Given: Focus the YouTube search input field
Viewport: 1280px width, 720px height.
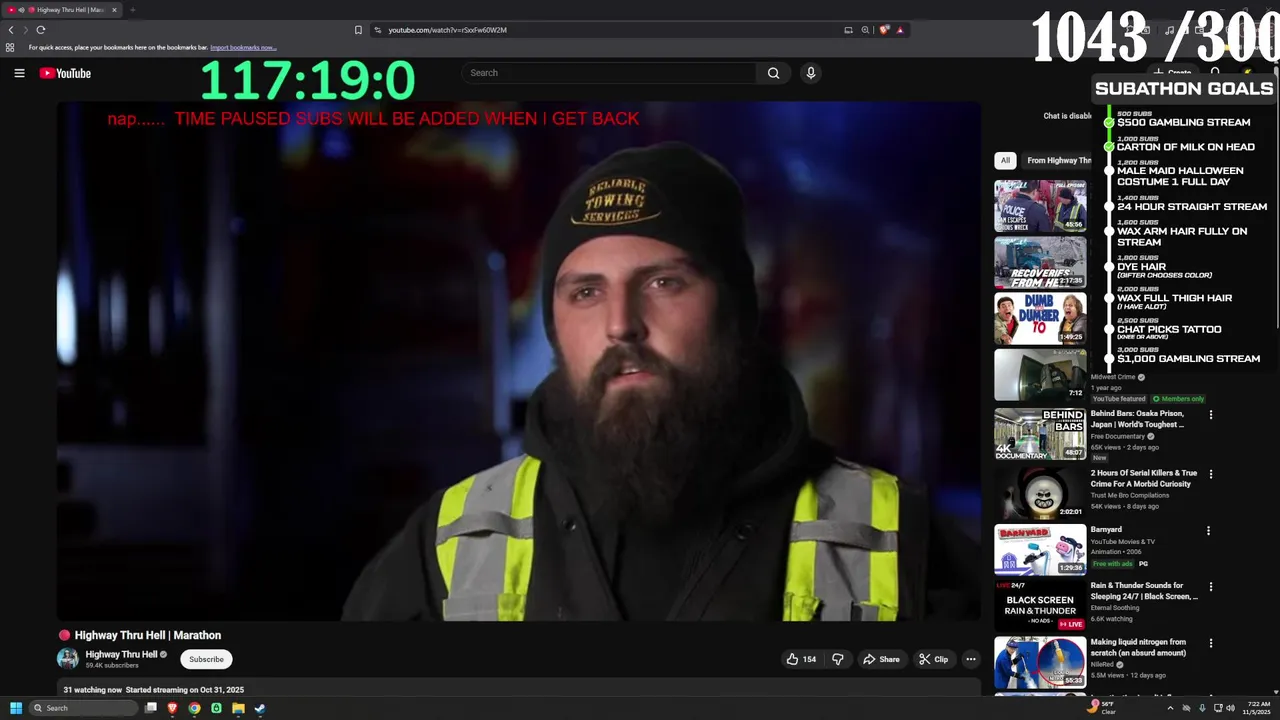Looking at the screenshot, I should pyautogui.click(x=610, y=73).
